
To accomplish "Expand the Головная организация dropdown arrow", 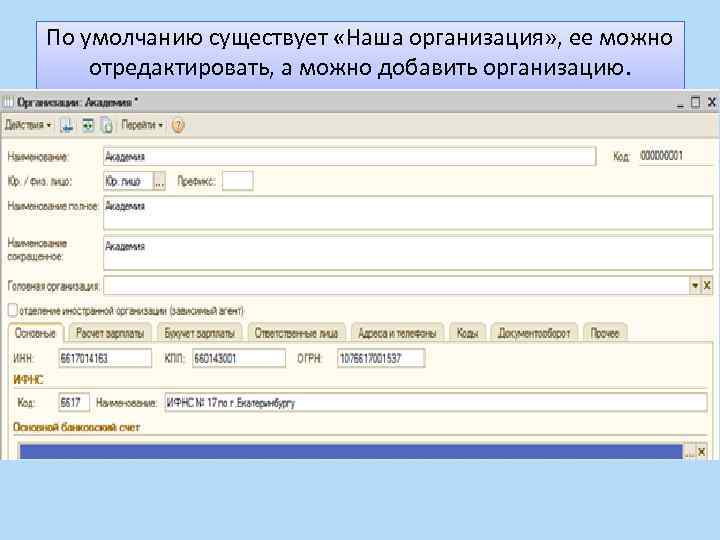I will [695, 286].
